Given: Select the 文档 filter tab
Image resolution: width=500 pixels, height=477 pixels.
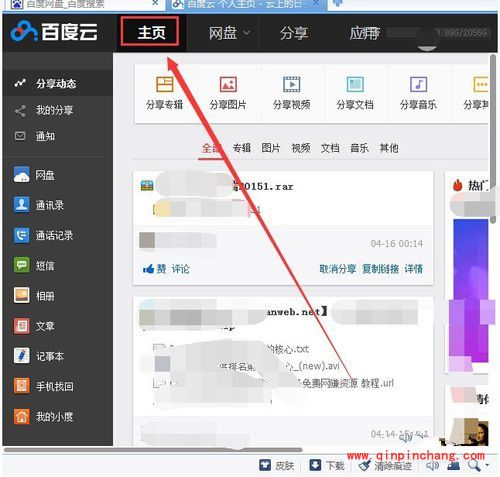Looking at the screenshot, I should tap(330, 148).
